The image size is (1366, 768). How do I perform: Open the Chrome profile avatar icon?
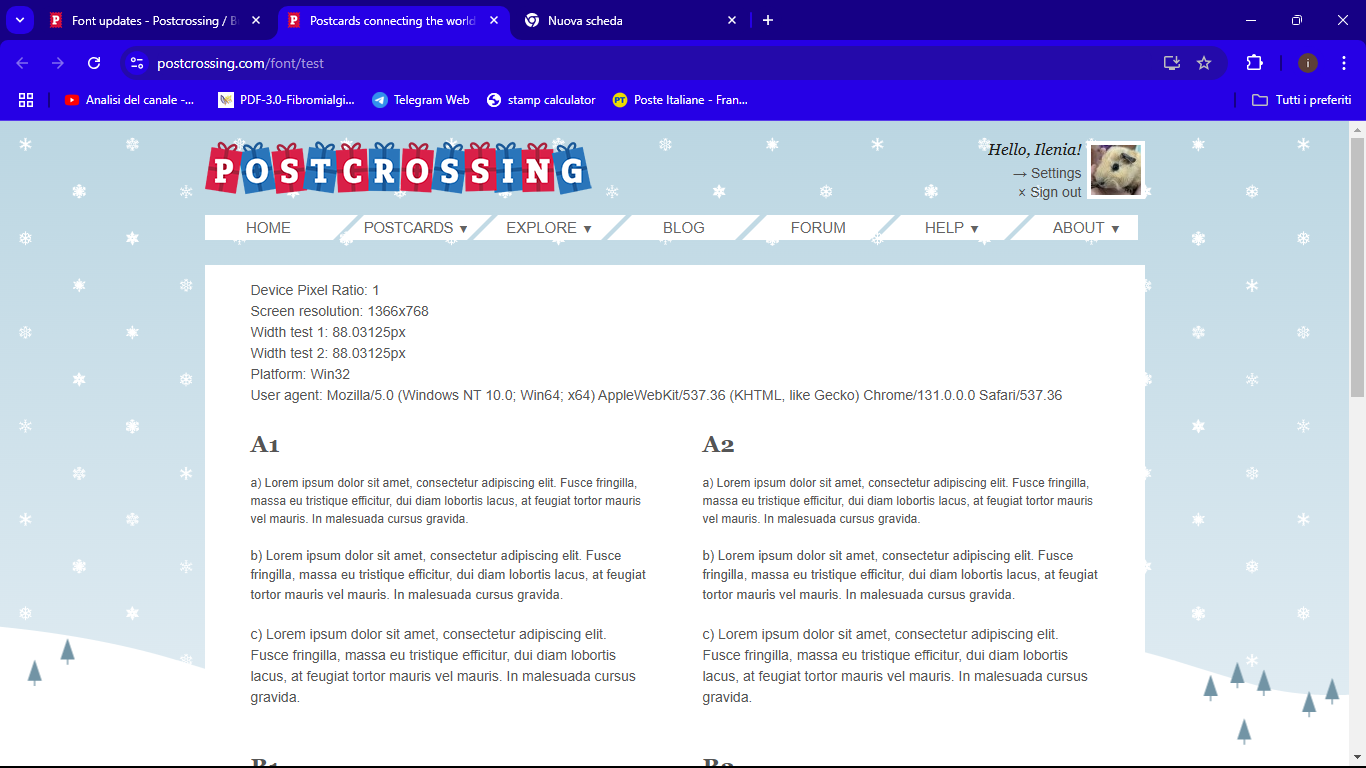[1307, 63]
